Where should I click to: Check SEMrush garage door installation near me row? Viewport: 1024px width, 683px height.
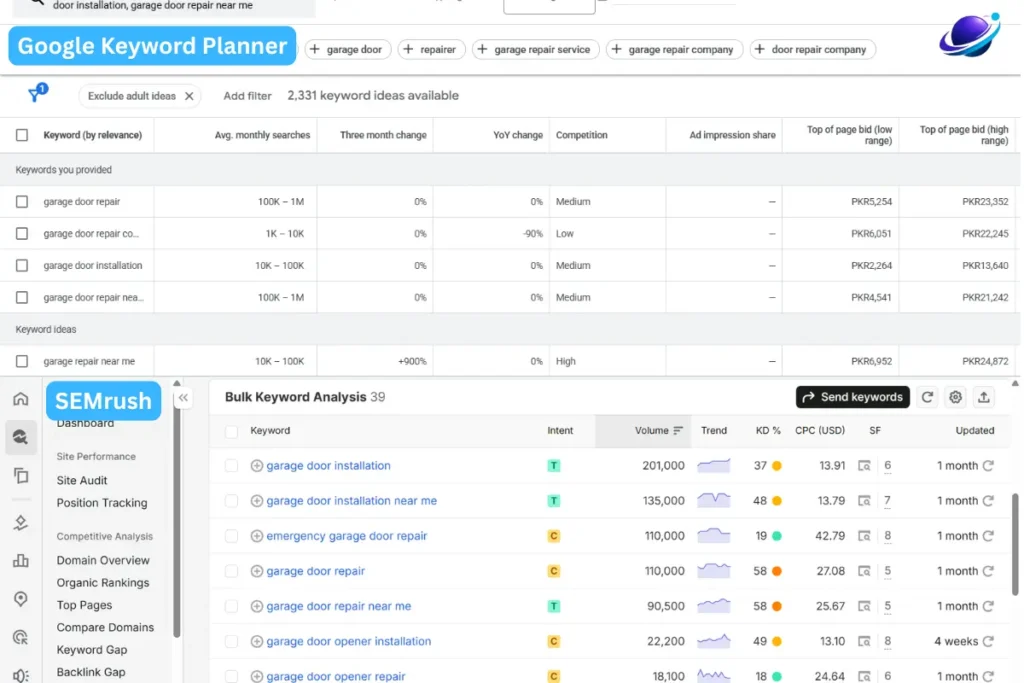tap(231, 501)
